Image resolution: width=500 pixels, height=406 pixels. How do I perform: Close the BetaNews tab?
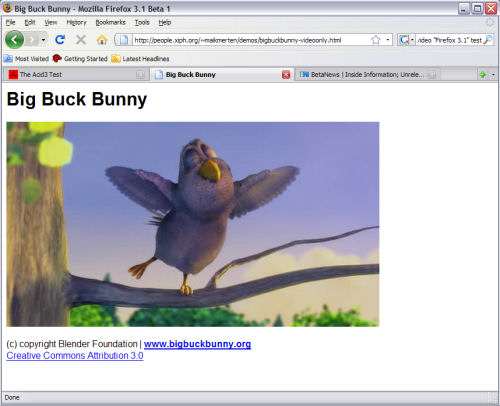pyautogui.click(x=432, y=75)
